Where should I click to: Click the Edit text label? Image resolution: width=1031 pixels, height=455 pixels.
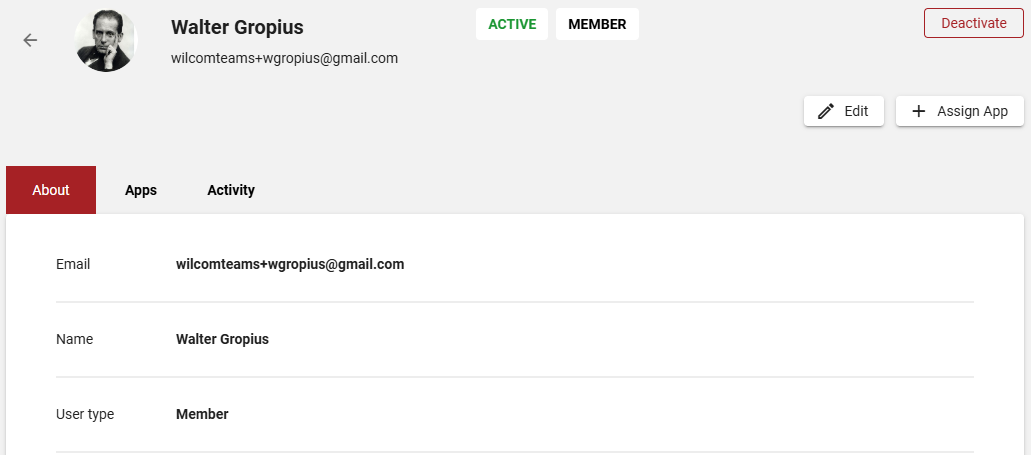(856, 111)
